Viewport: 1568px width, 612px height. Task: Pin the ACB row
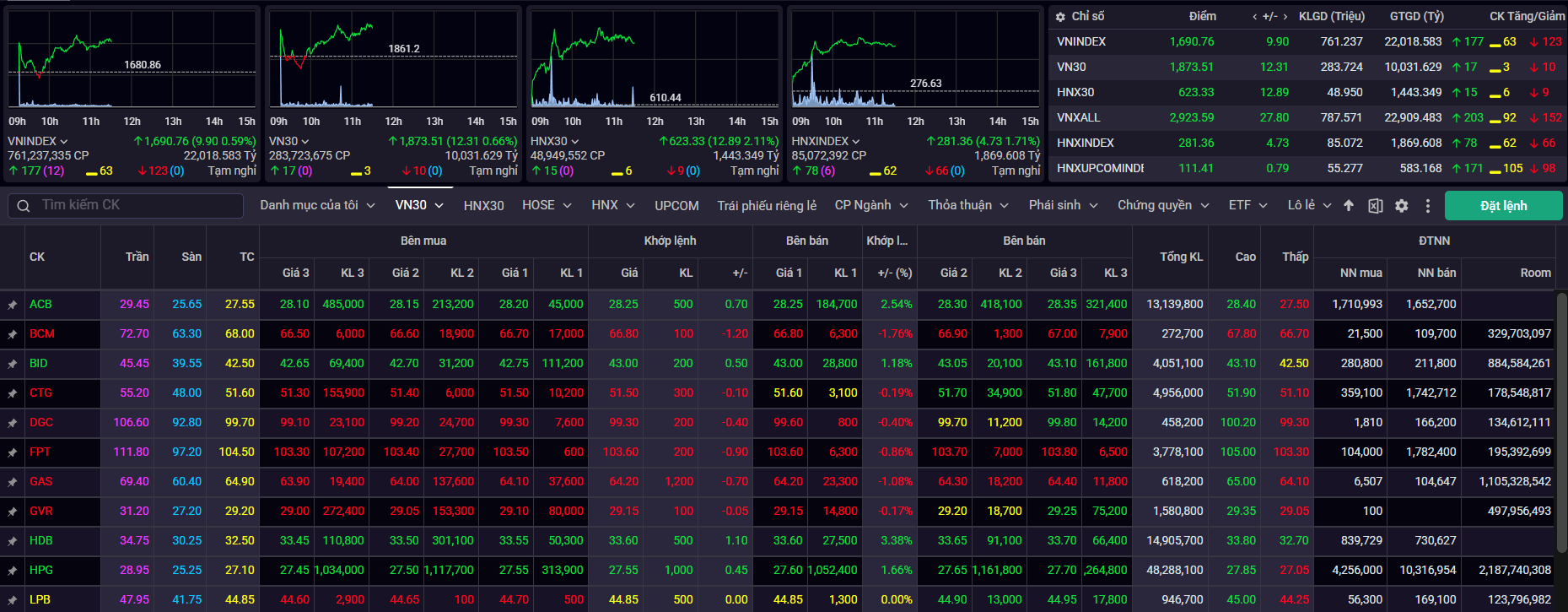(13, 305)
